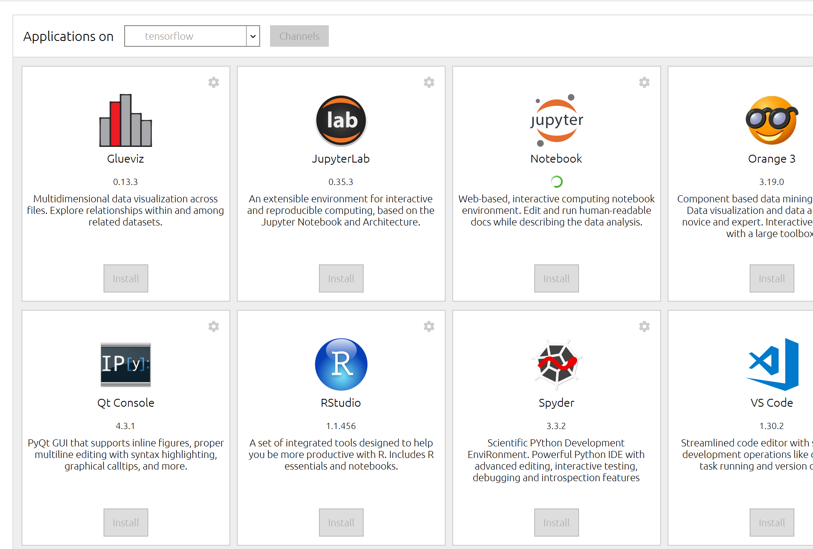Open gear menu on RStudio card
Screen dimensions: 813x549
429,327
